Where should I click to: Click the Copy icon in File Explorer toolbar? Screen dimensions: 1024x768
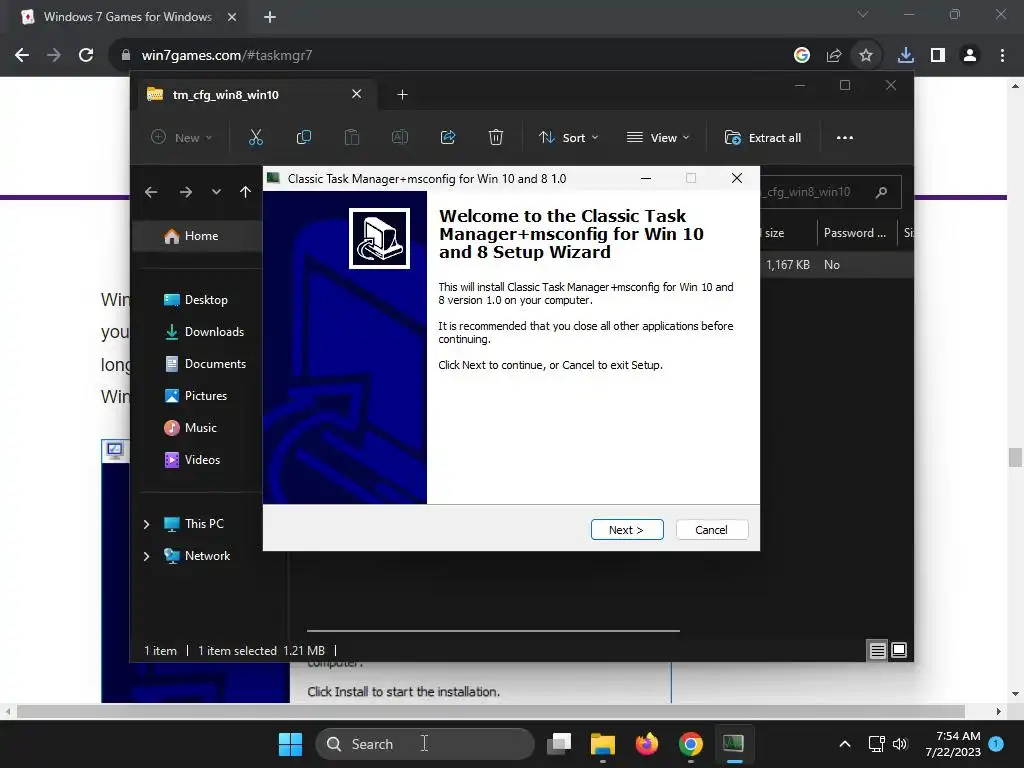click(304, 137)
